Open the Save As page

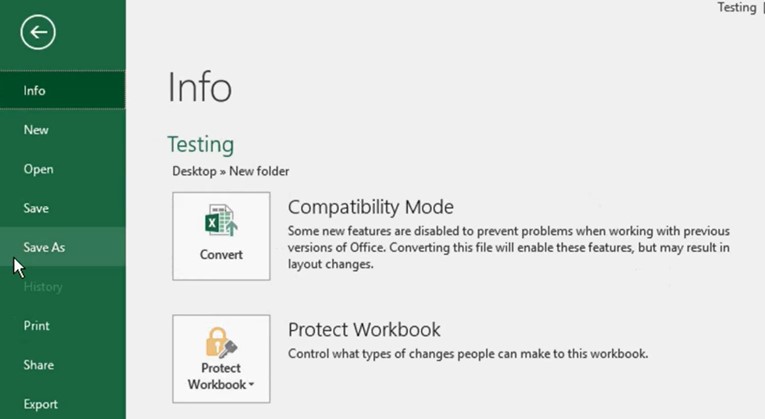(x=62, y=247)
